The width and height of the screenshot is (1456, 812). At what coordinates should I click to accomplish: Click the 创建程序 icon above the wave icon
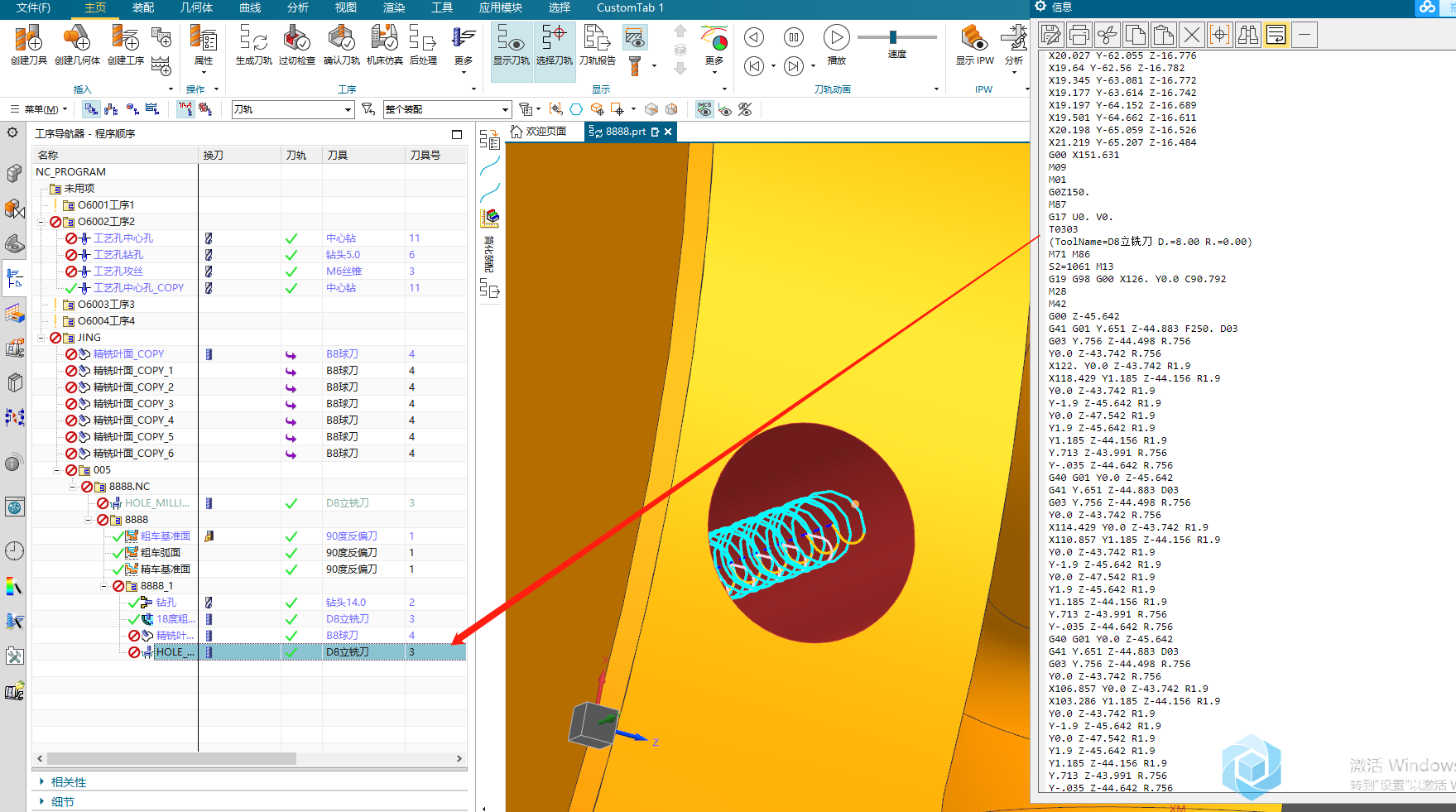tap(161, 37)
